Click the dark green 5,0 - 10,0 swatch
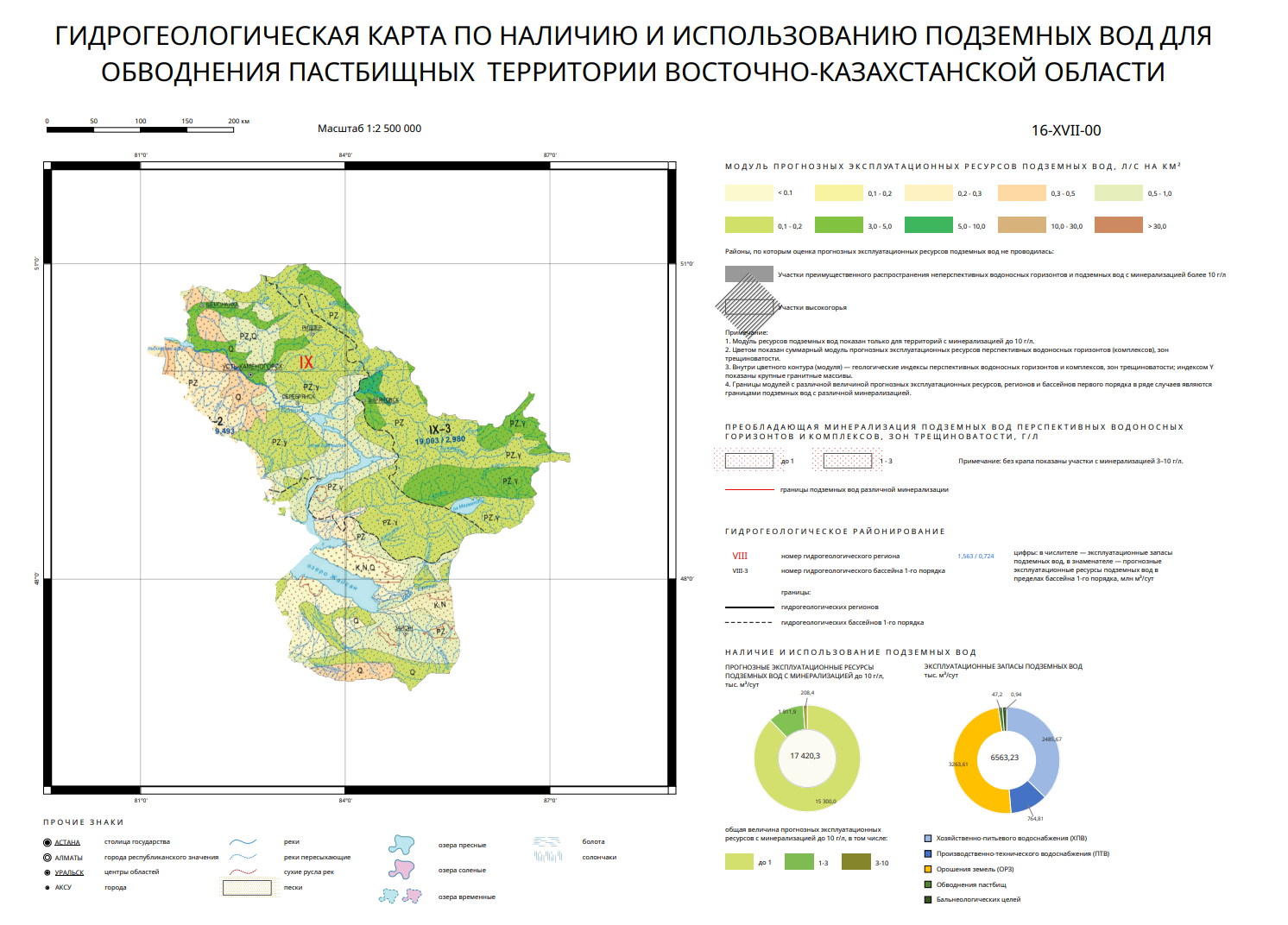 [x=928, y=225]
